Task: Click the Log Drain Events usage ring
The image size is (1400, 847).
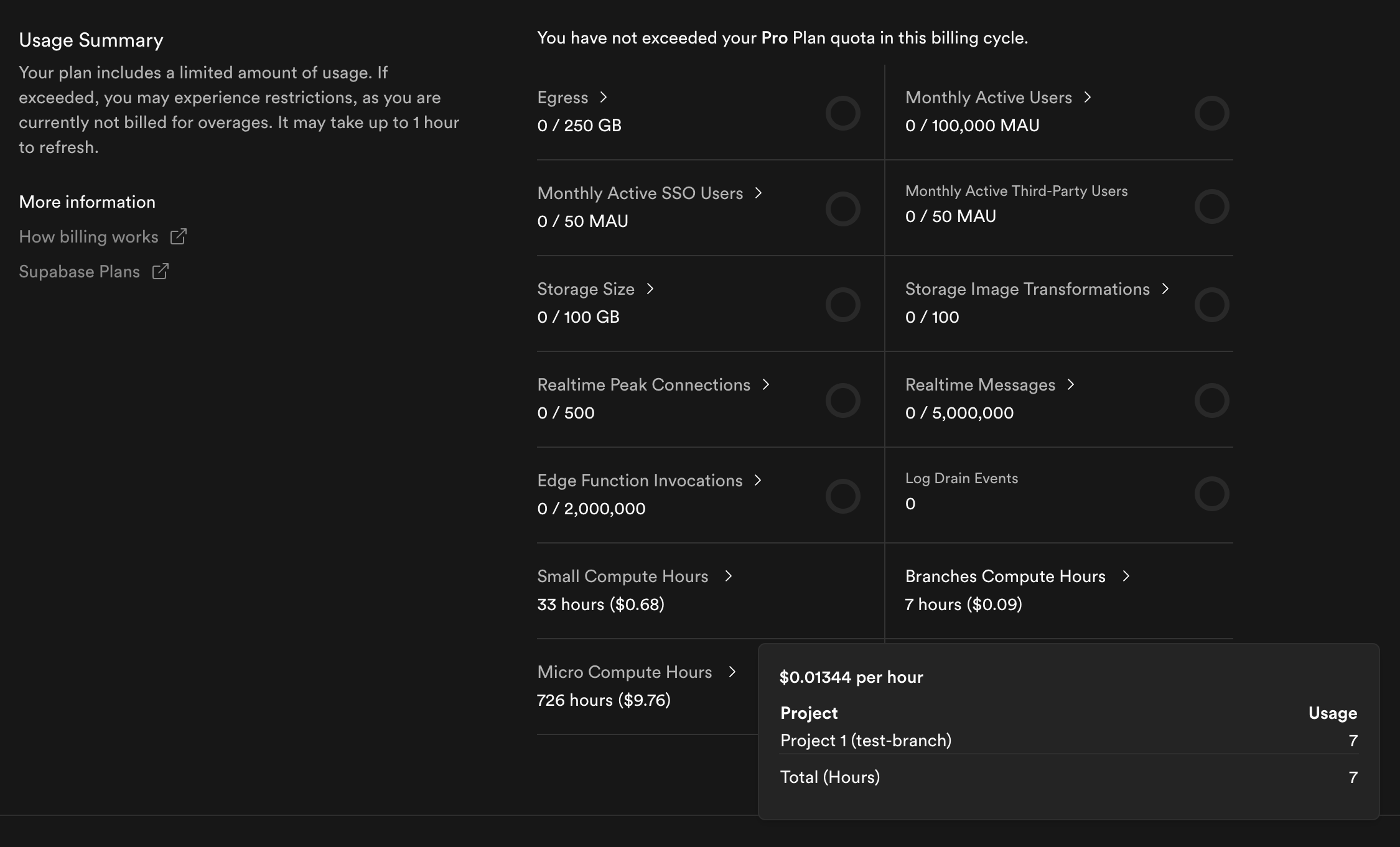Action: tap(1211, 494)
